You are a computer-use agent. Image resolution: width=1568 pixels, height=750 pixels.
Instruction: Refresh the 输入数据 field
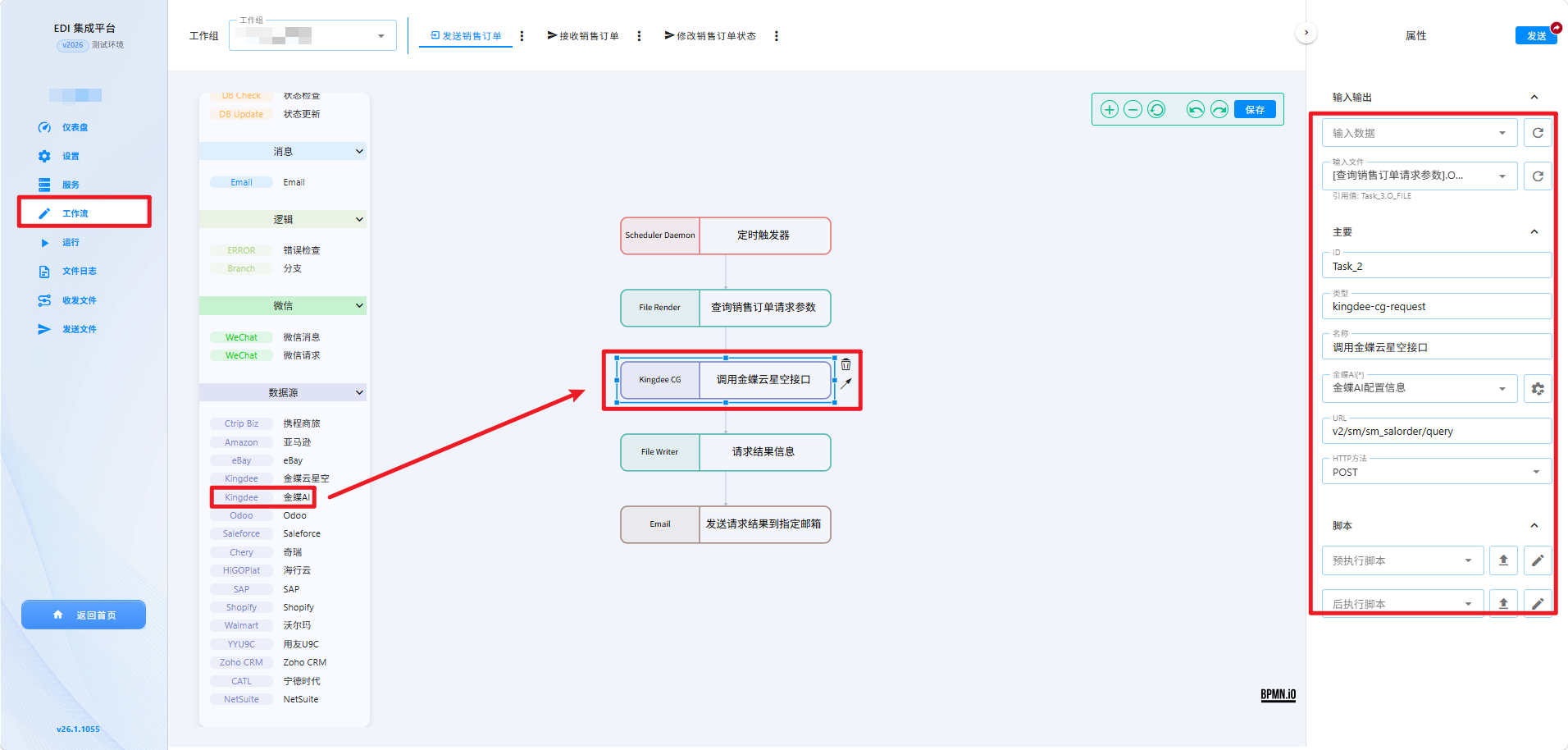(1538, 133)
